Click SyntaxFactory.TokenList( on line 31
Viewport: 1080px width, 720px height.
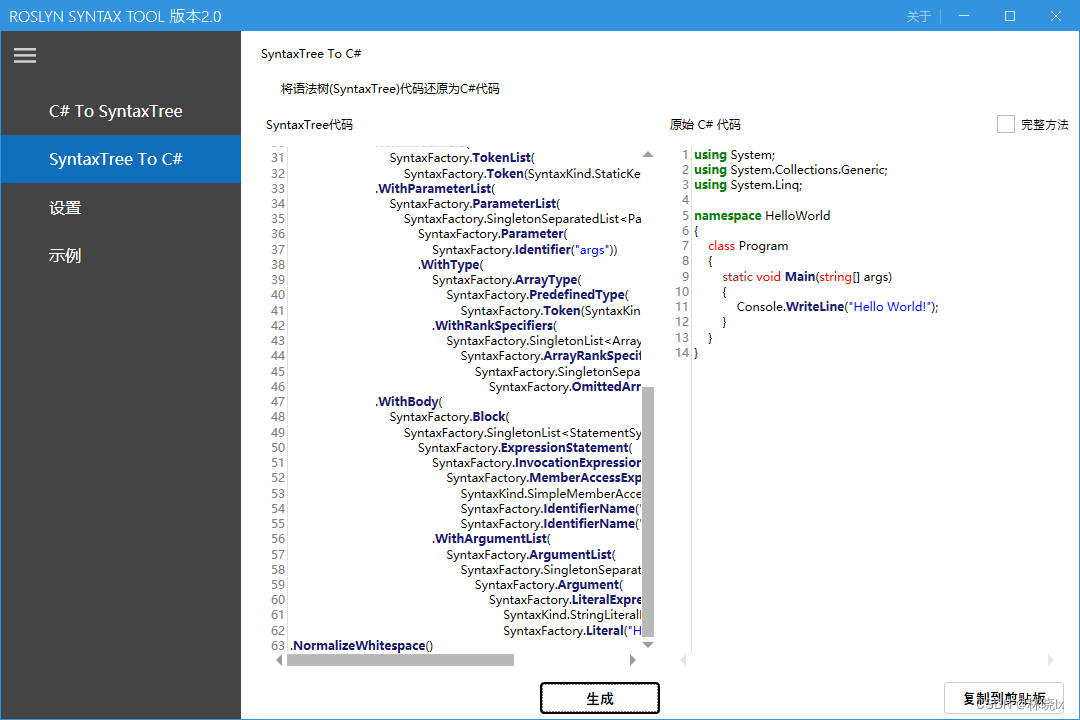(462, 158)
